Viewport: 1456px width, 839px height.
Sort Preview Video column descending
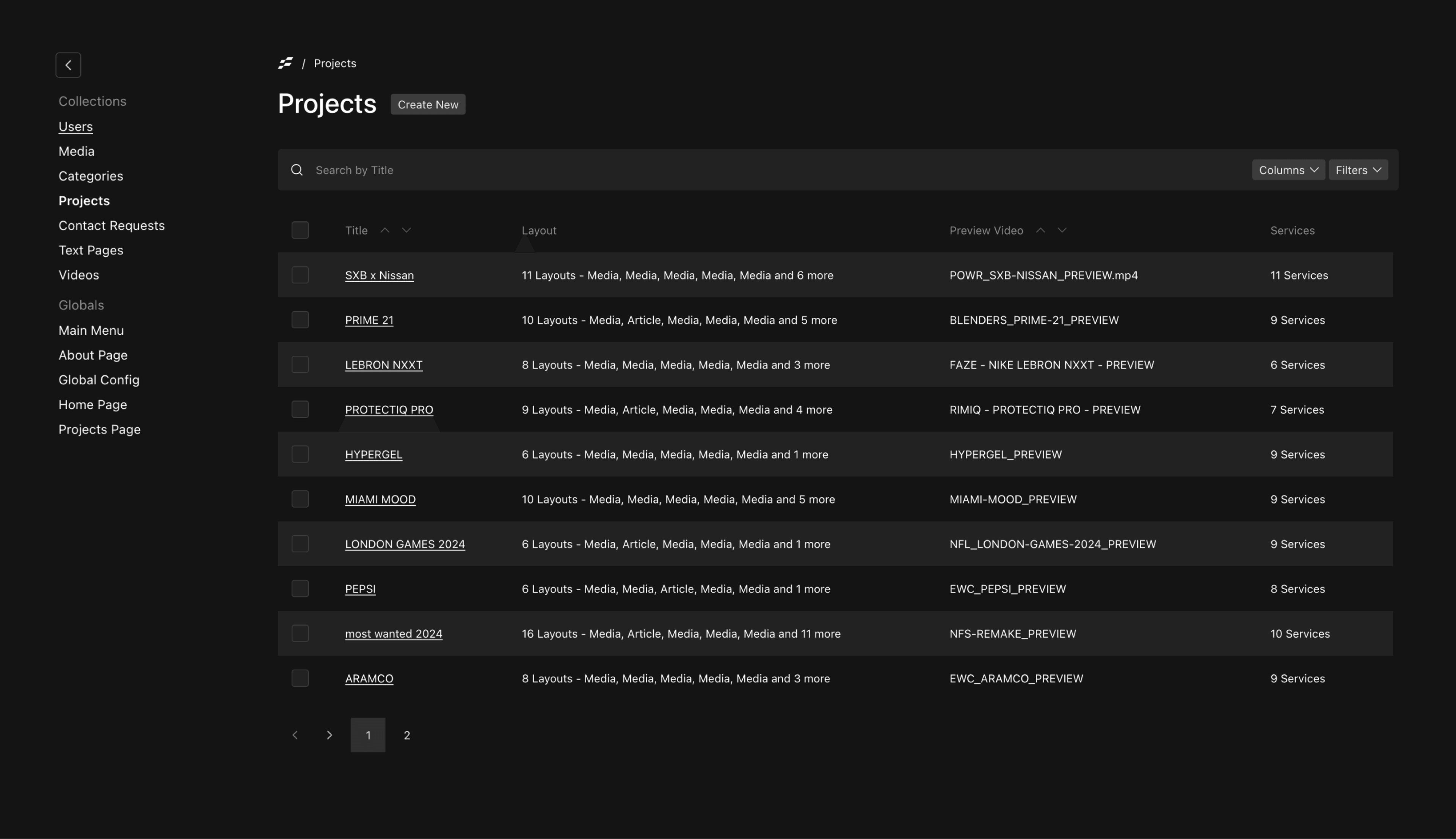[1062, 231]
